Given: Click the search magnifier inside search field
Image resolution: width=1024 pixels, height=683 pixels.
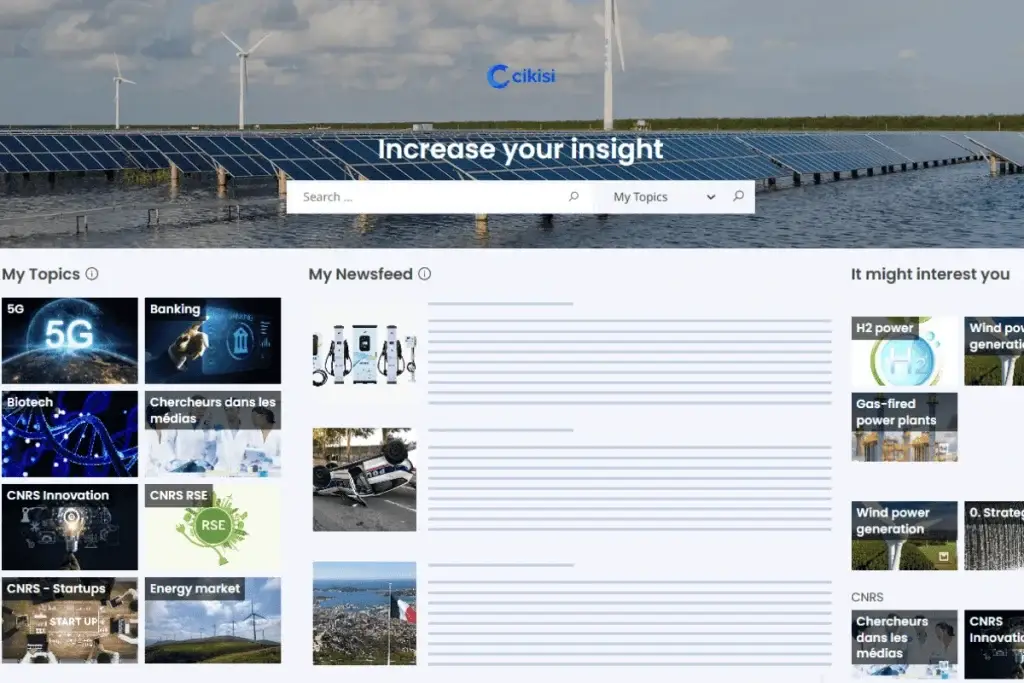Looking at the screenshot, I should point(573,197).
